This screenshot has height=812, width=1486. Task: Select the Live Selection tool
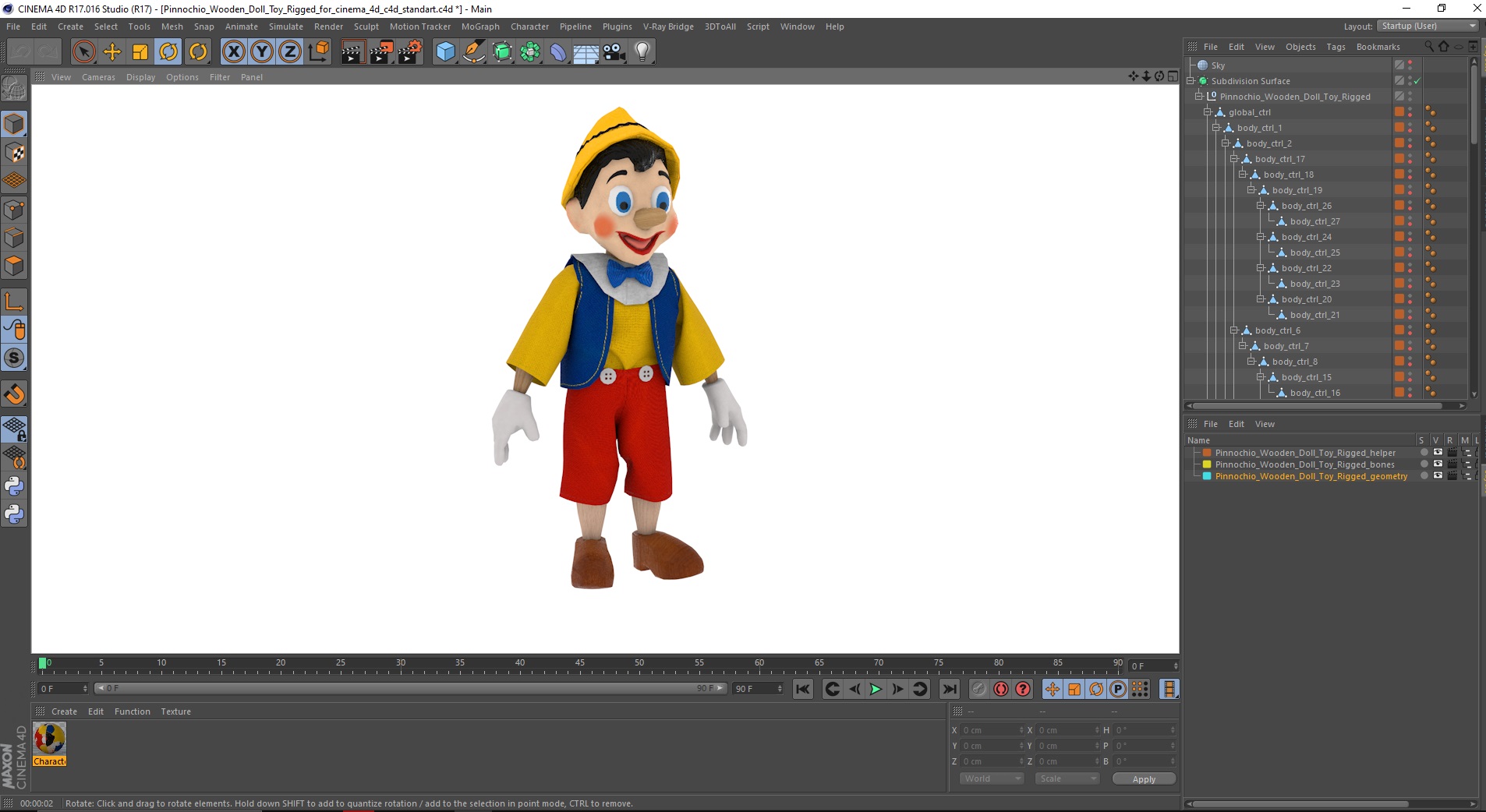(83, 52)
